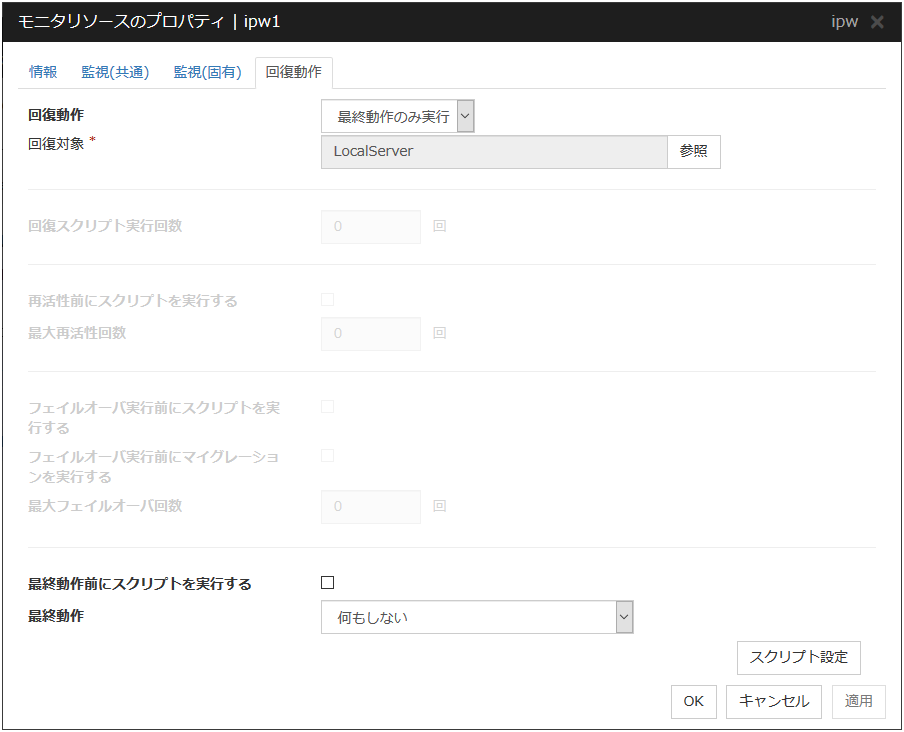Open the 監視(共通) tab
This screenshot has height=732, width=904.
(x=115, y=72)
